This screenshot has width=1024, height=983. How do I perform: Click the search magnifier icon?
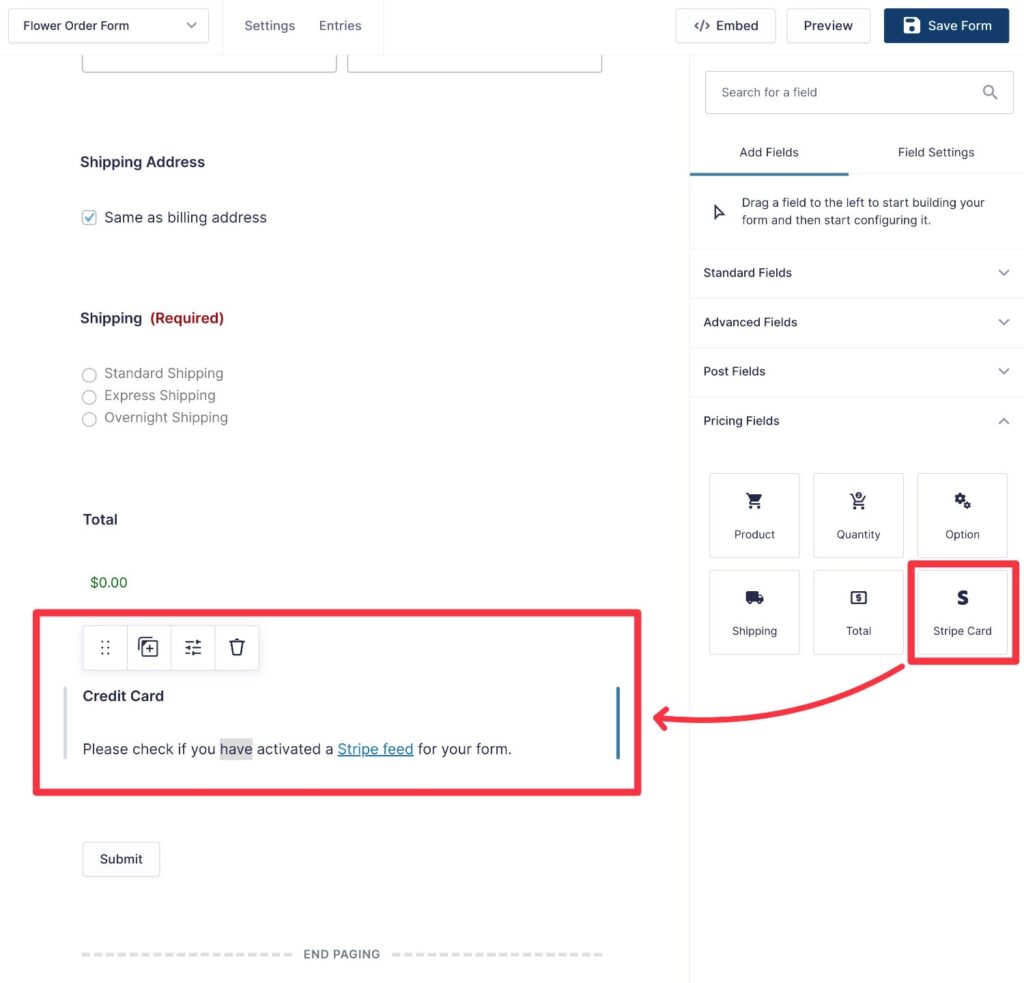(990, 92)
